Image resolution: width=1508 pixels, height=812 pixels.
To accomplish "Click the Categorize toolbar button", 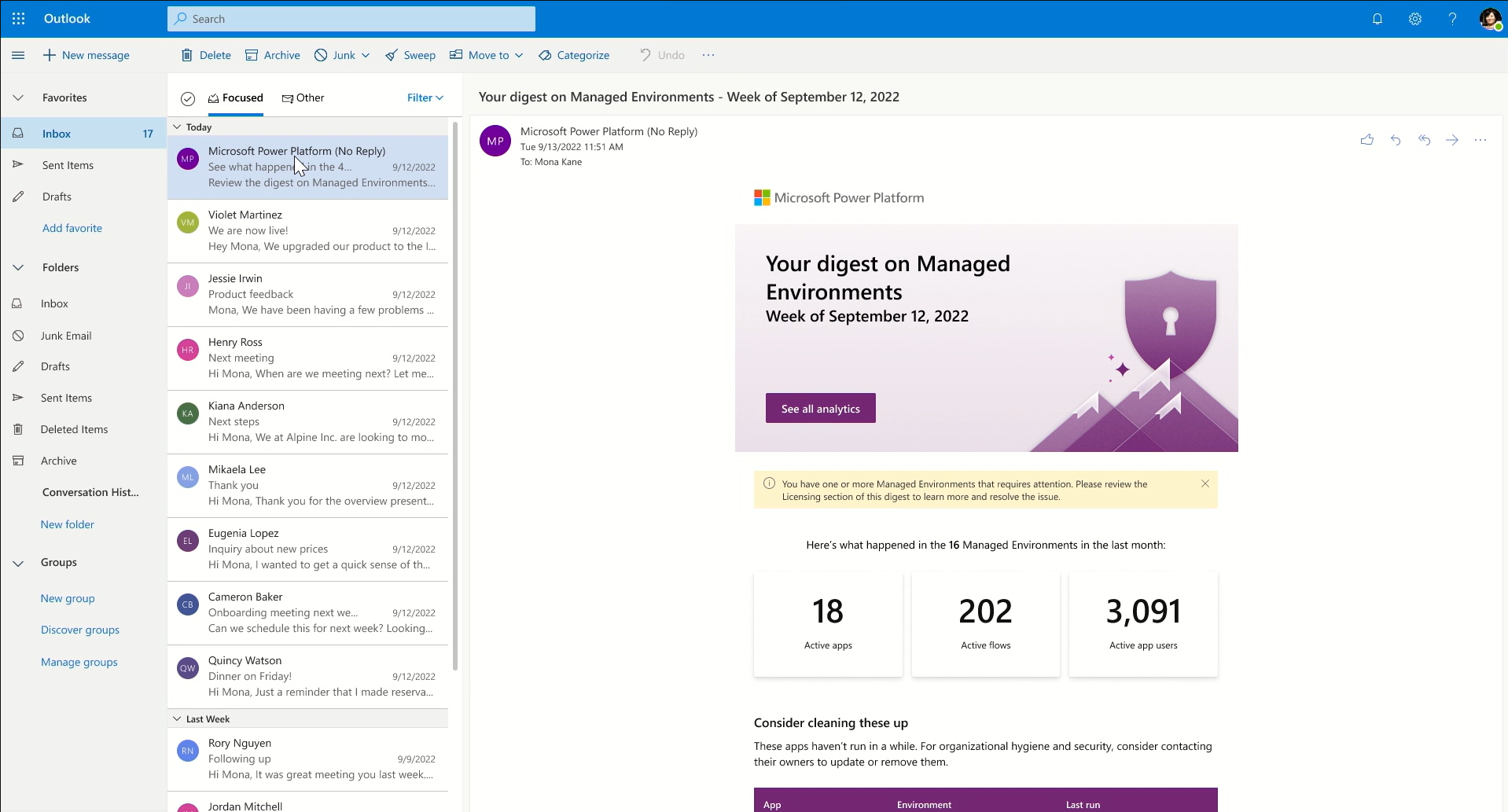I will pos(574,55).
